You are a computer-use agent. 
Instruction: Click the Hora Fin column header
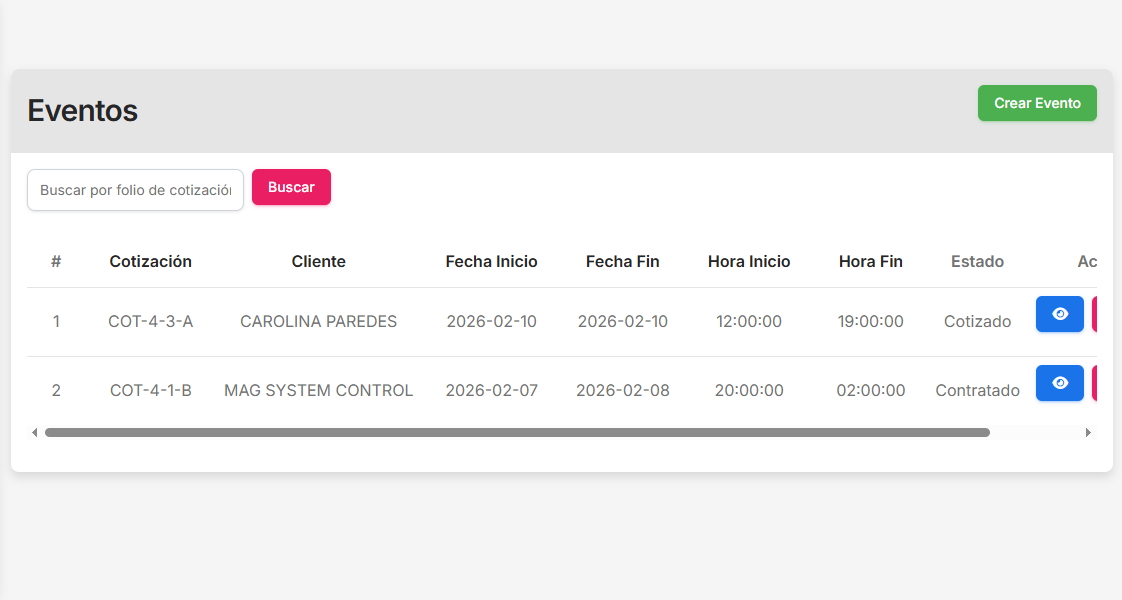pos(871,262)
